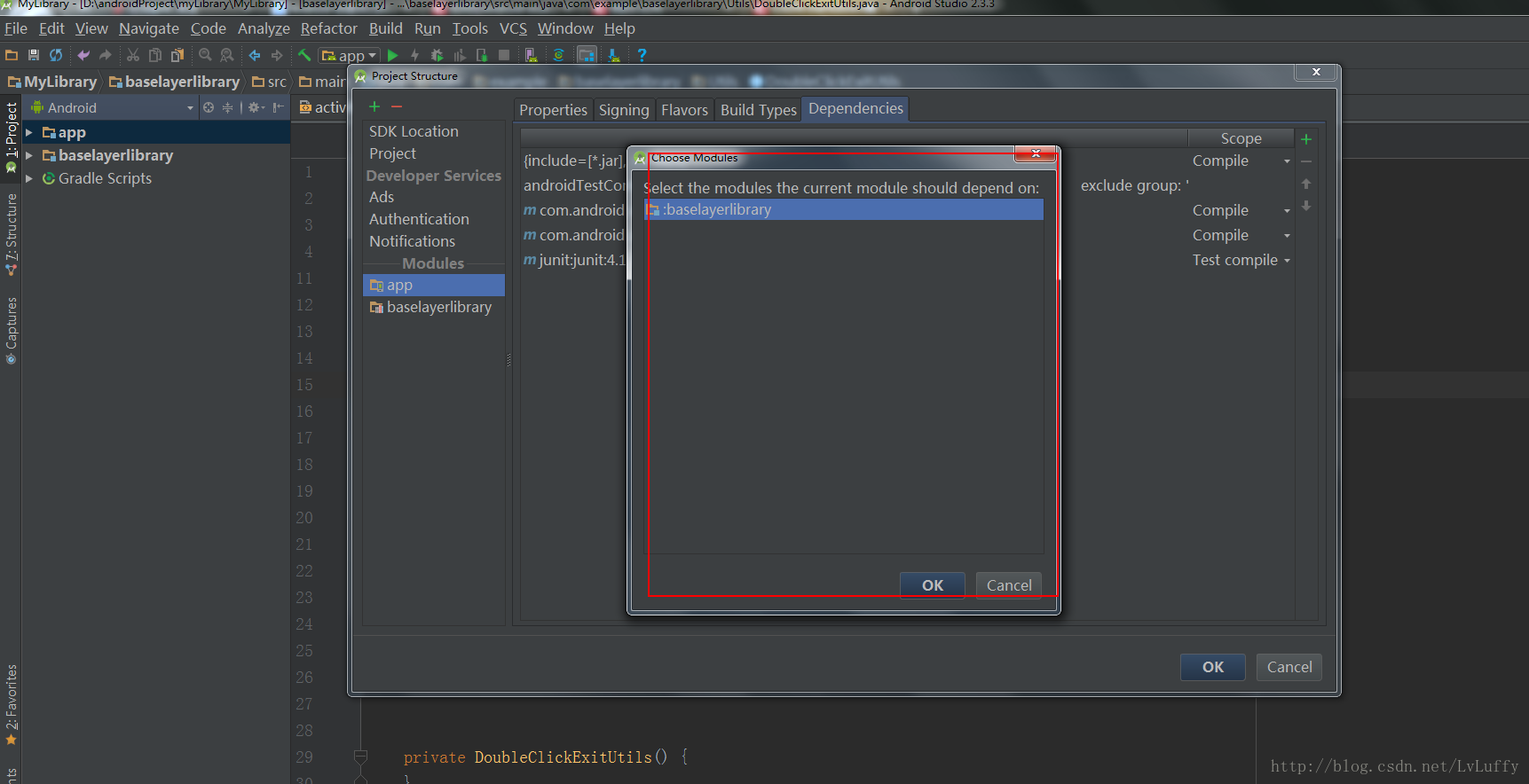
Task: Click the Help question mark icon
Action: click(642, 55)
